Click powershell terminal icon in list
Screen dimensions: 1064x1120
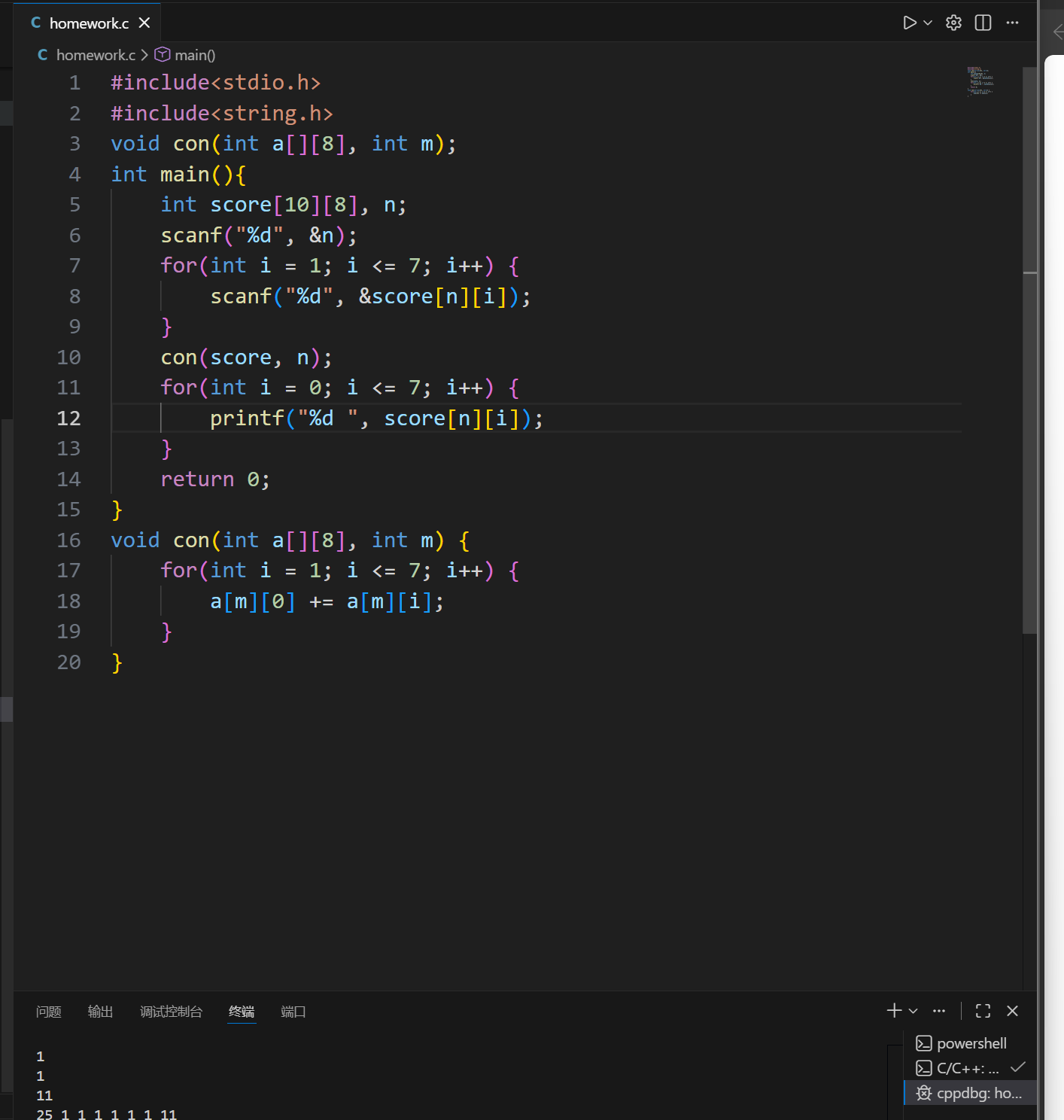(x=923, y=1043)
